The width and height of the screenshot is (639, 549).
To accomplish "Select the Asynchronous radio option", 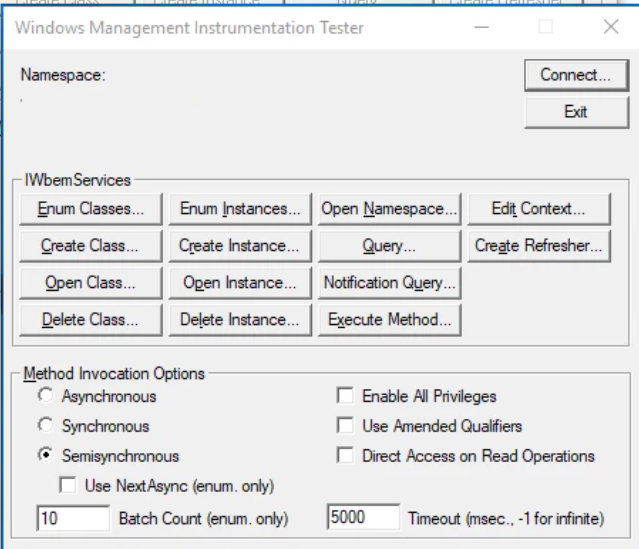I will pyautogui.click(x=46, y=395).
